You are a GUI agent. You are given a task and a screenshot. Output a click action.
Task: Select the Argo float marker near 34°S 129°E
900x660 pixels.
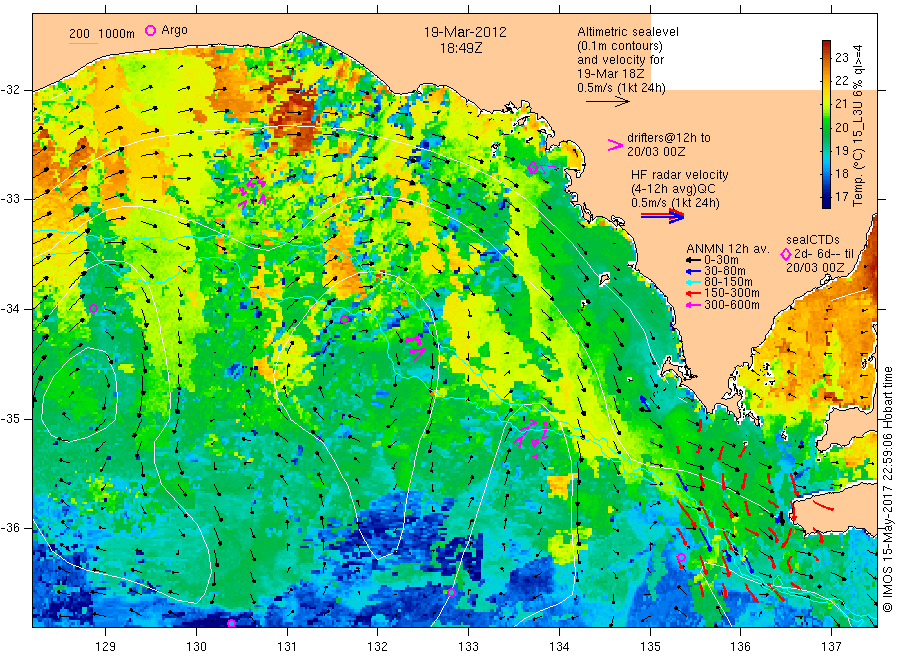tap(94, 308)
